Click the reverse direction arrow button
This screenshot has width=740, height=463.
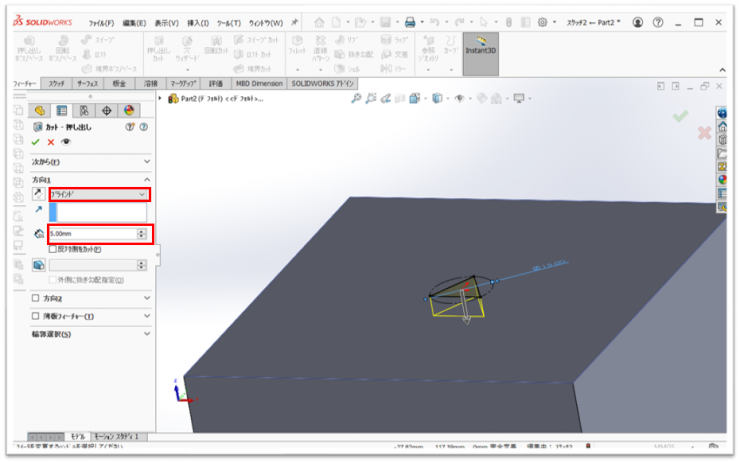click(x=38, y=194)
